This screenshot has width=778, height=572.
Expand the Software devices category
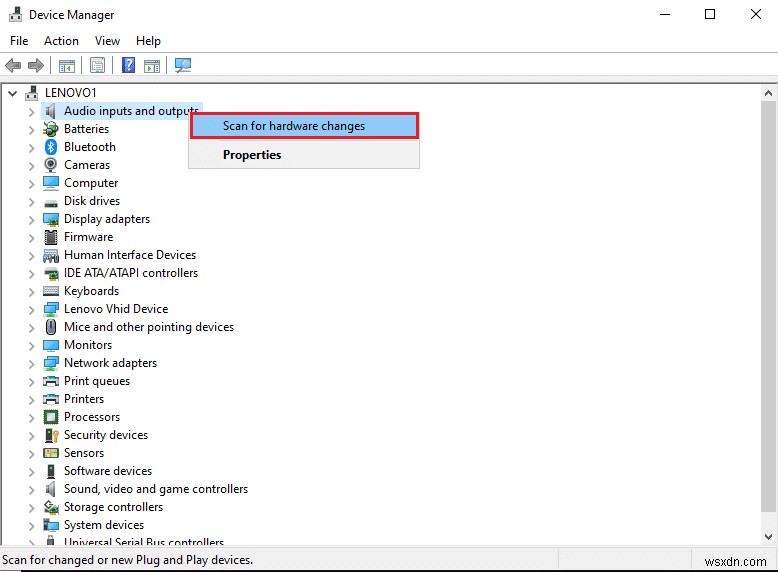click(x=31, y=472)
